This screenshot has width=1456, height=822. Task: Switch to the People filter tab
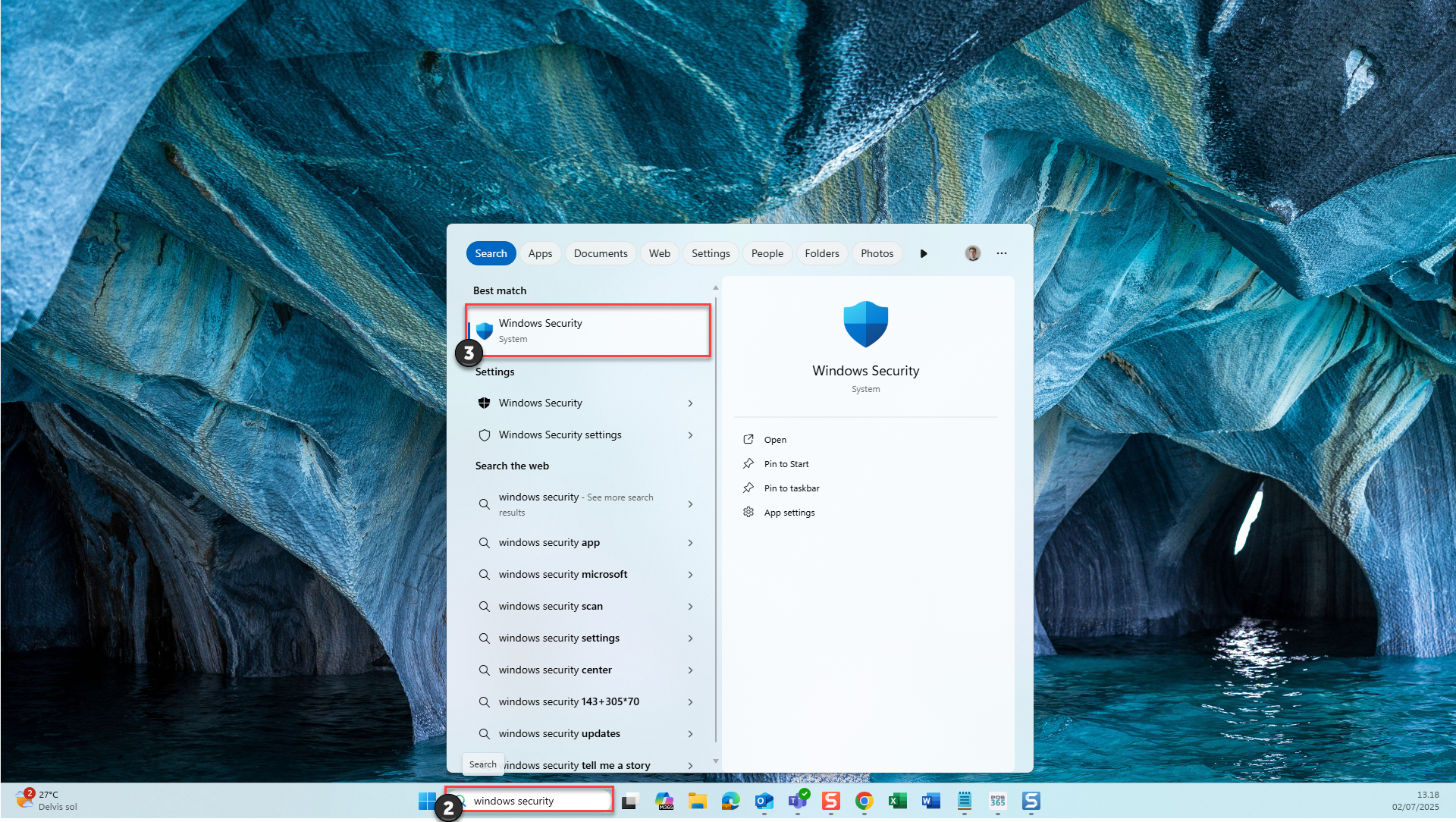click(x=767, y=253)
